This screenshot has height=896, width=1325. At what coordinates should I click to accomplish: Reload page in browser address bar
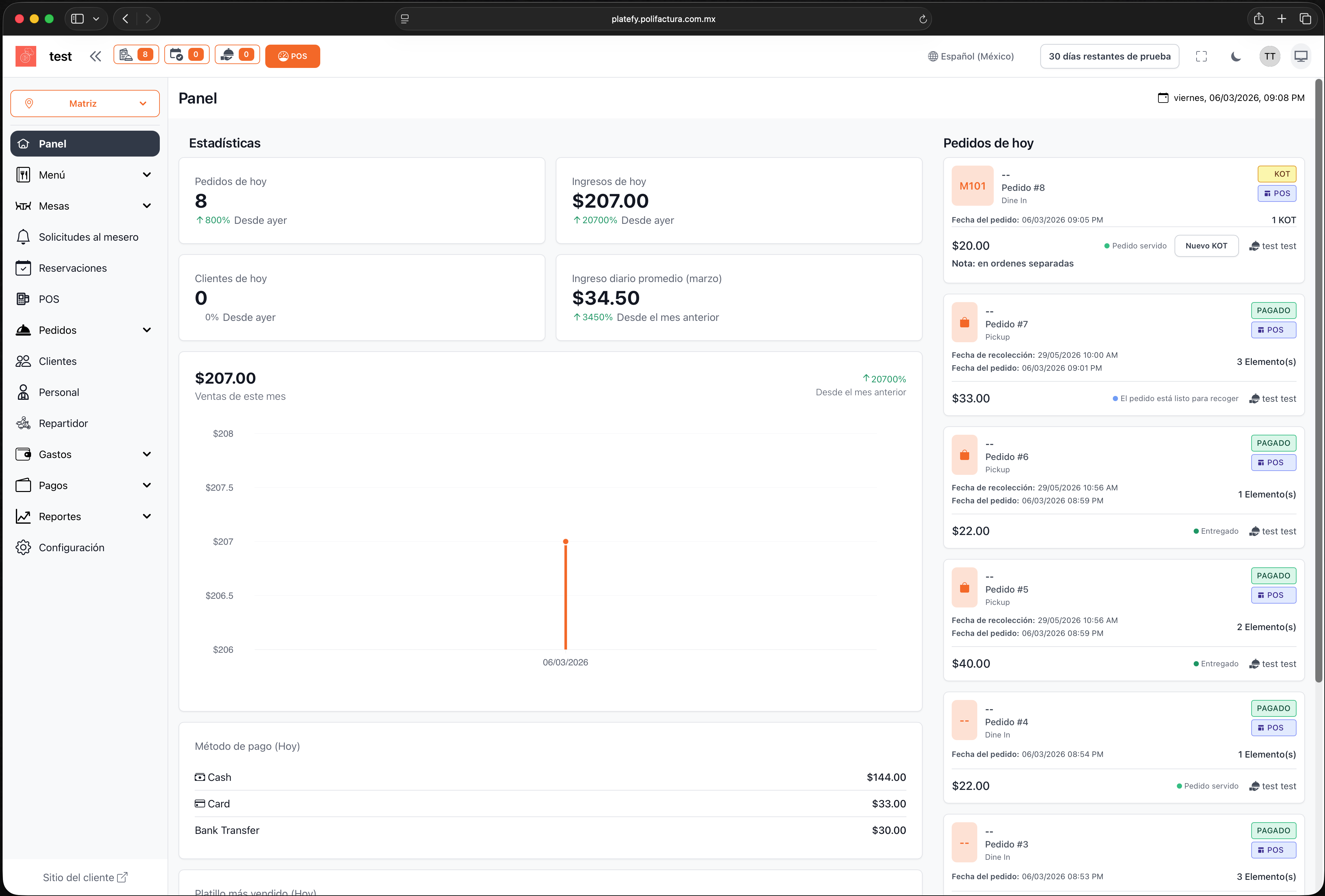coord(923,19)
